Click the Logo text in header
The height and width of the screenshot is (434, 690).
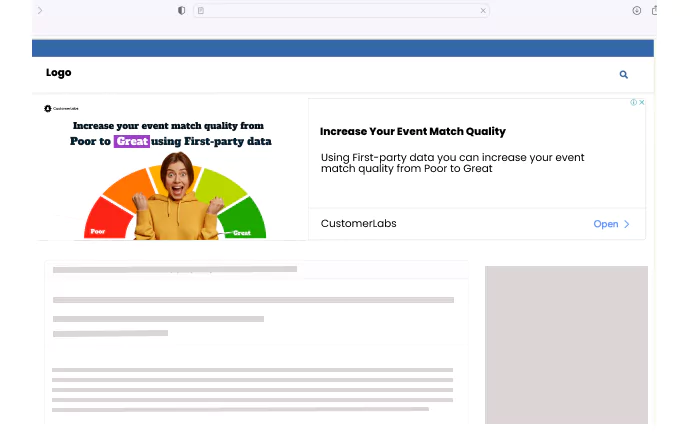click(59, 73)
